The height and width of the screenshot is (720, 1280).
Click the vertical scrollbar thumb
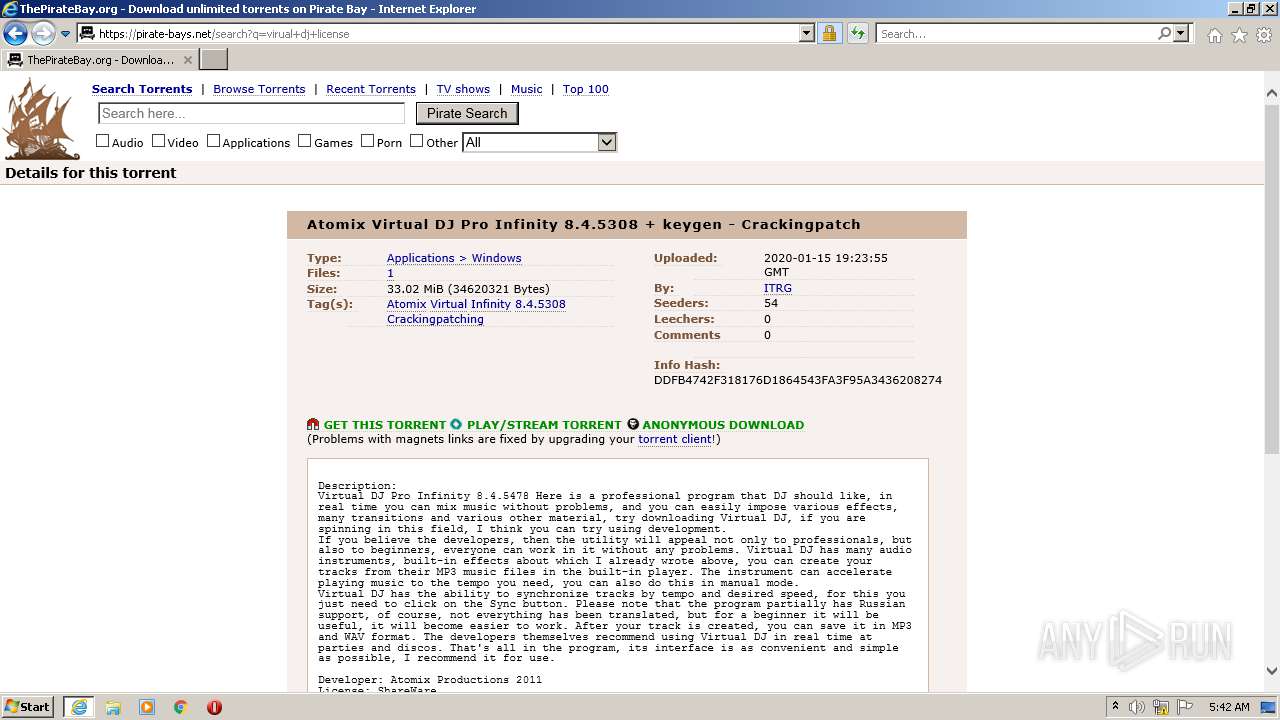click(x=1272, y=278)
